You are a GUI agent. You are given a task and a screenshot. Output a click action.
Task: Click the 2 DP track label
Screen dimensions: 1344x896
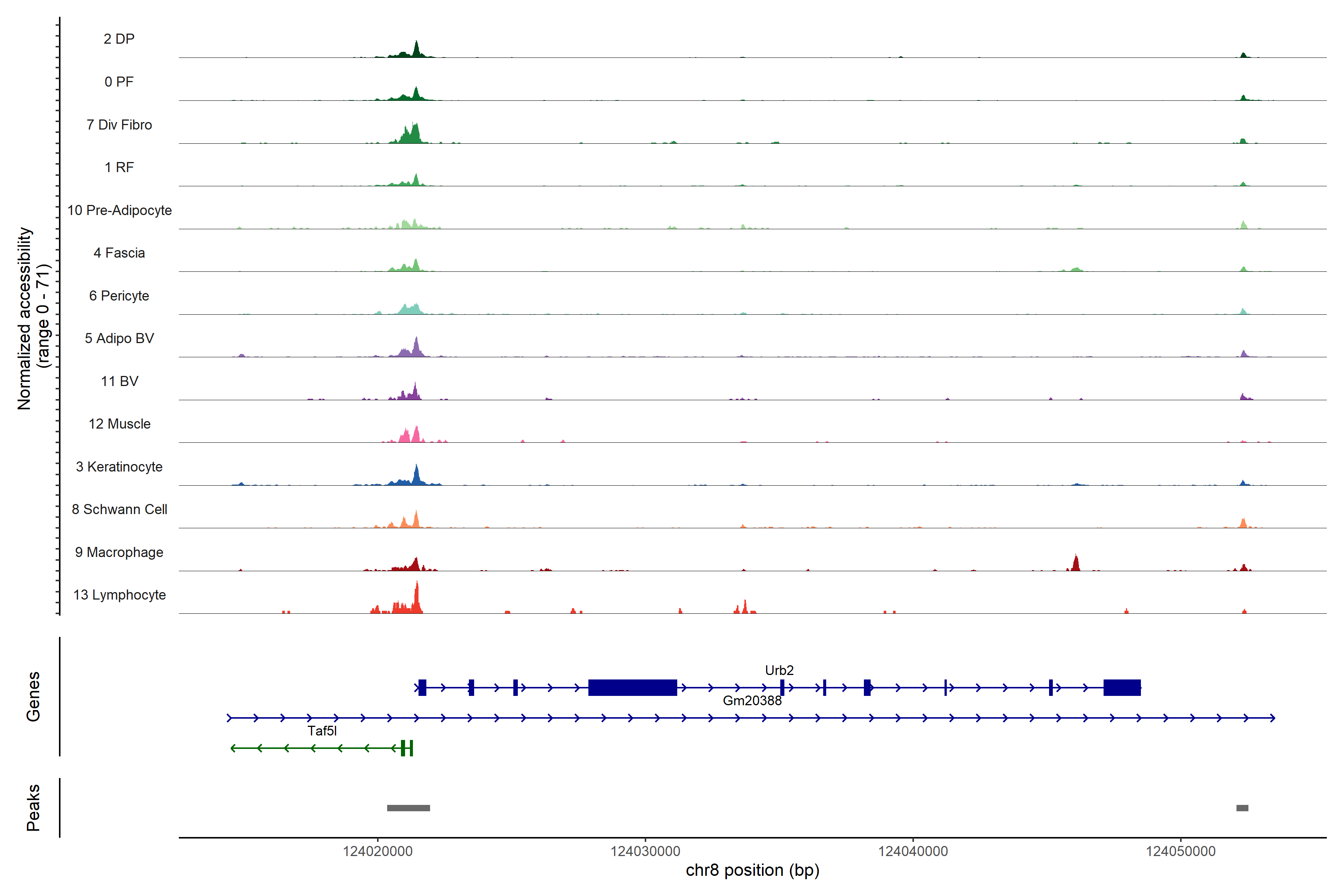119,39
